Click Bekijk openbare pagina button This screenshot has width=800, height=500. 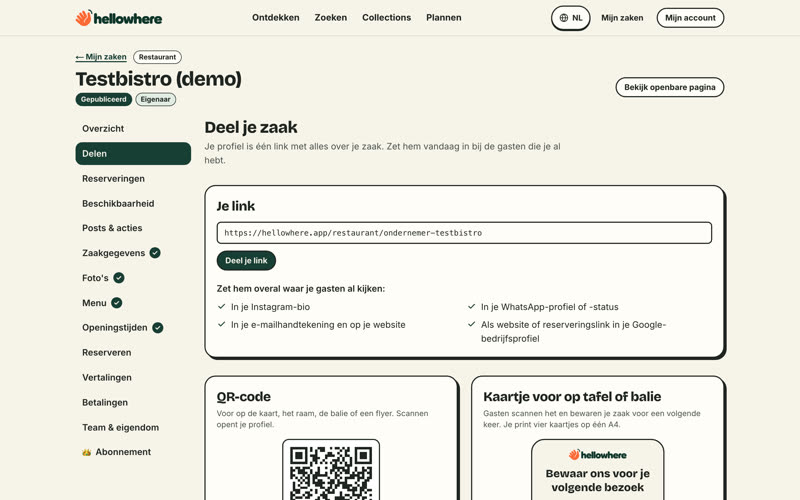[669, 87]
